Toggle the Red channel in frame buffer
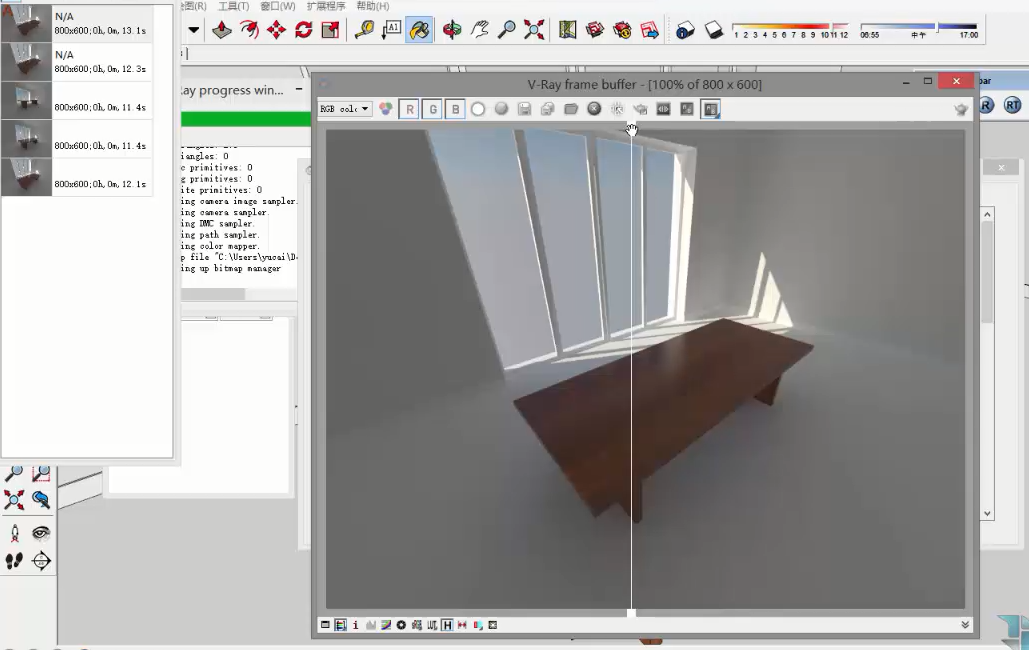This screenshot has height=650, width=1029. point(408,109)
